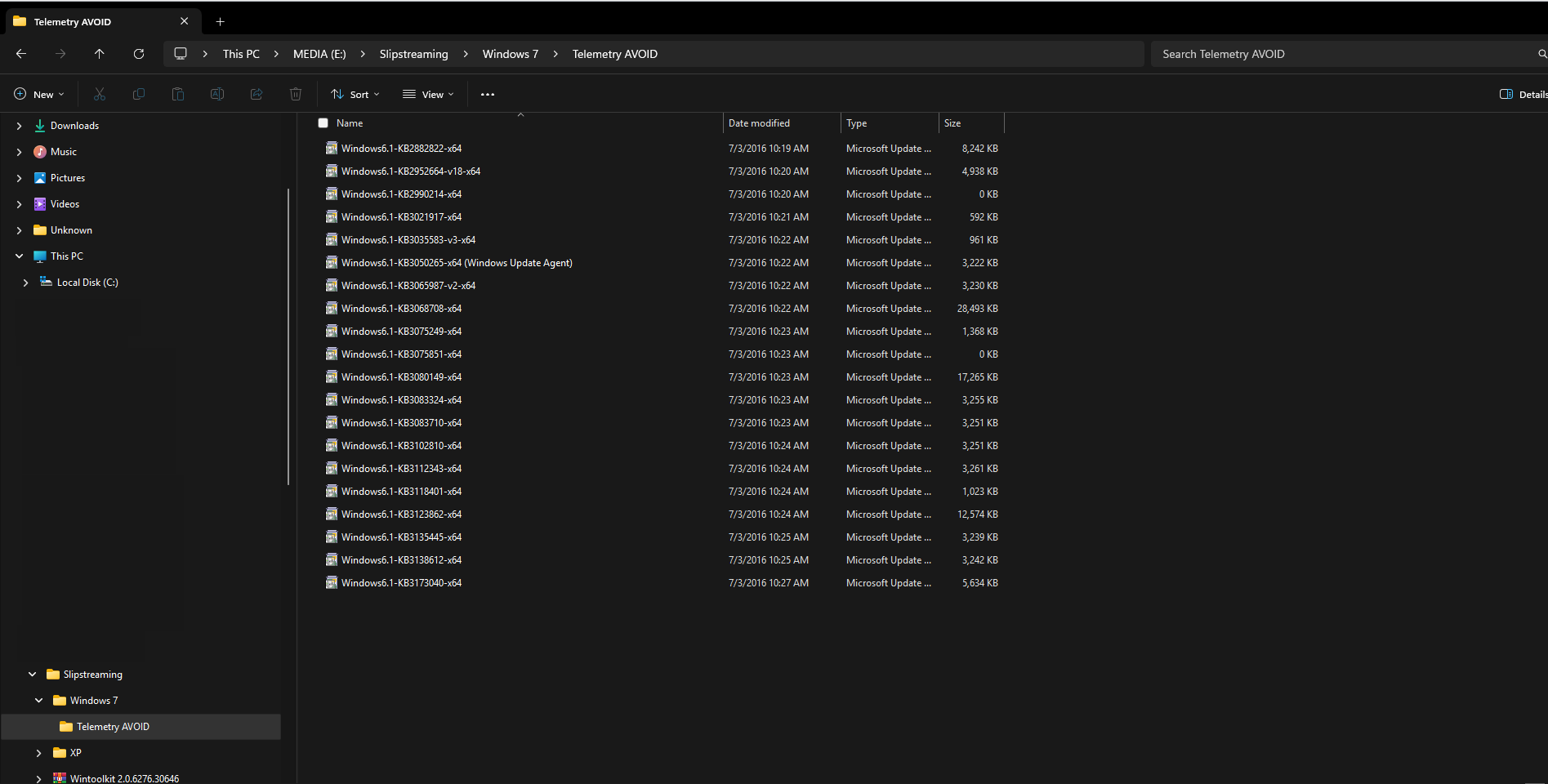Click the Search Telemetry AVOID field
Viewport: 1548px width, 784px height.
[1340, 54]
